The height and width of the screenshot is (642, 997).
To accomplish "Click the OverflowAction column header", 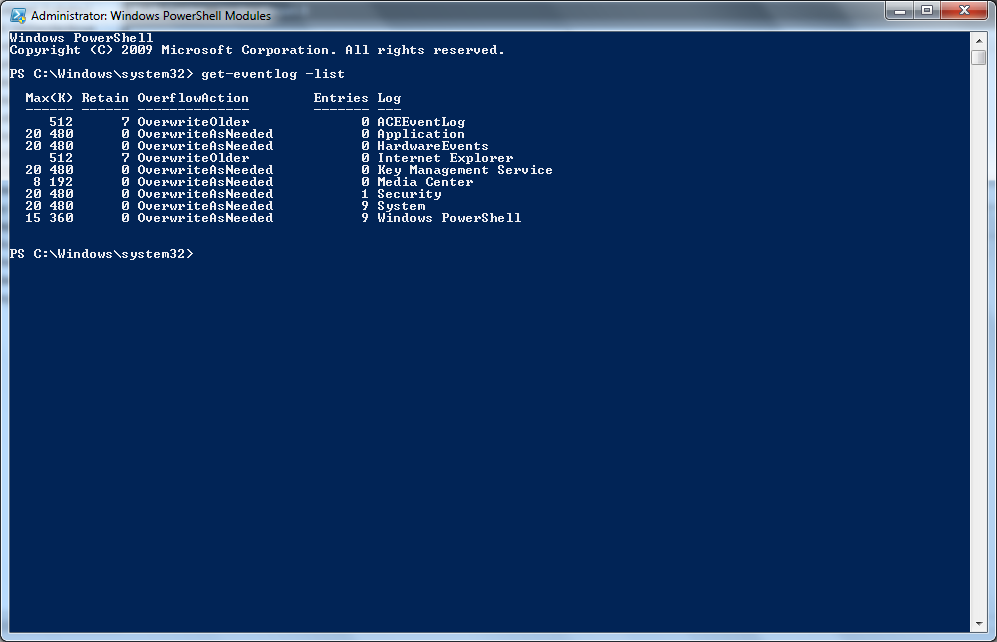I will (x=193, y=98).
